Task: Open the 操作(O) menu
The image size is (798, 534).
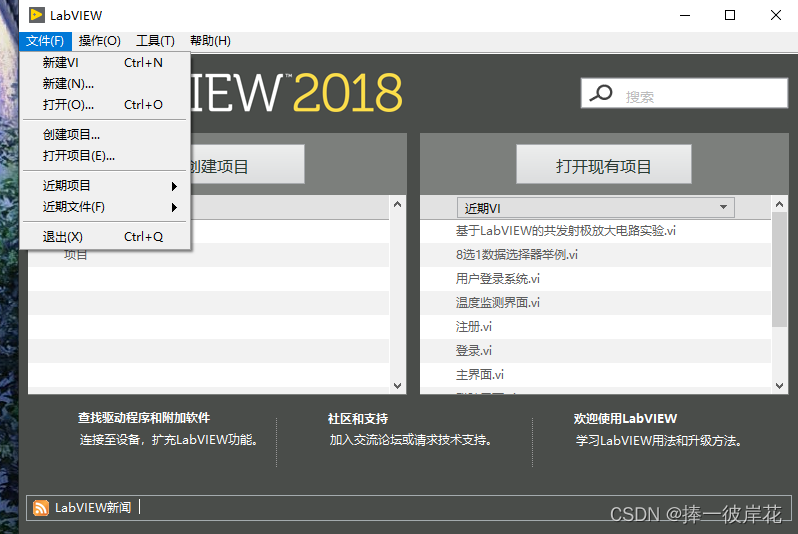Action: 100,41
